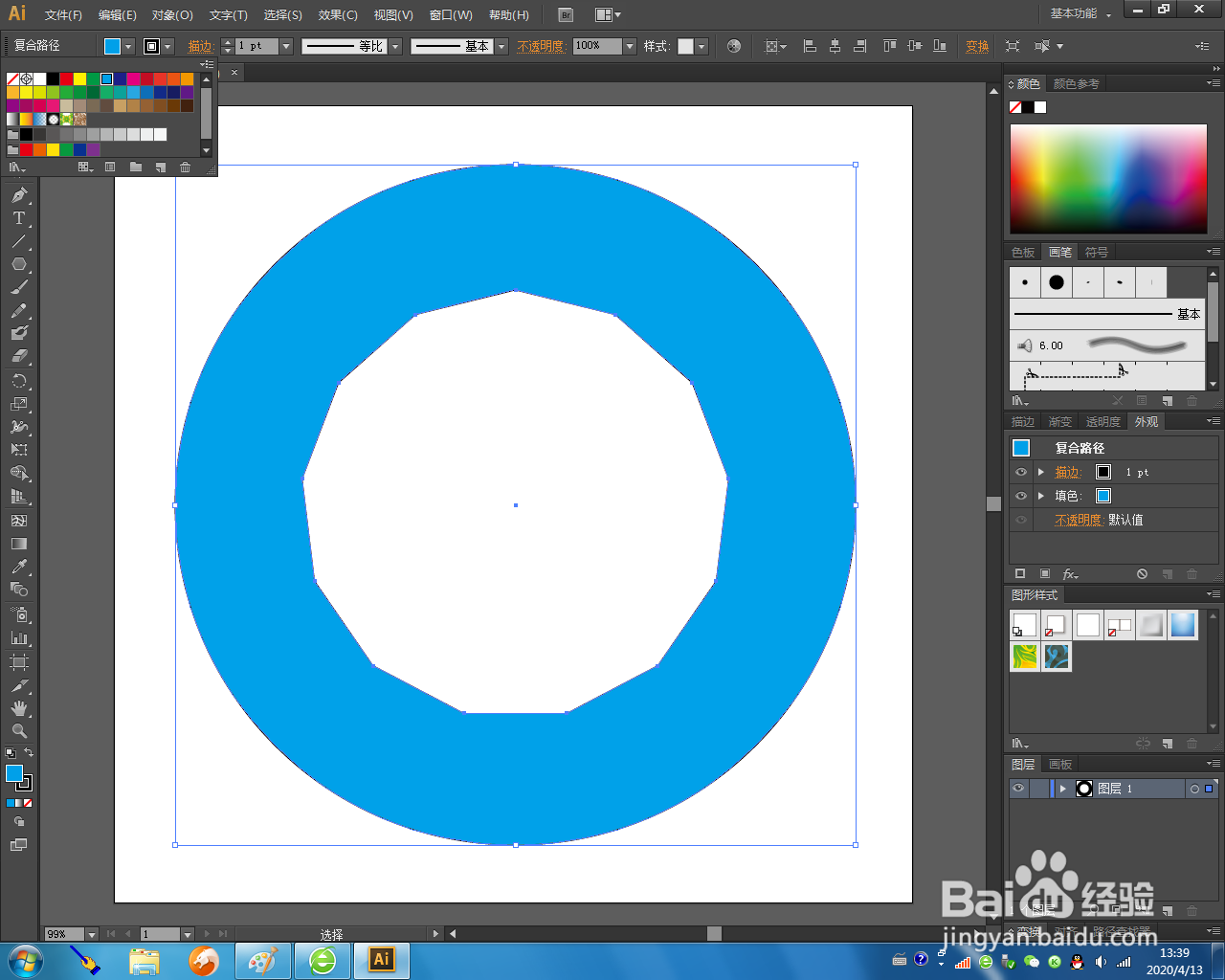Click the recolor artwork wheel icon
Image resolution: width=1225 pixels, height=980 pixels.
(x=734, y=46)
